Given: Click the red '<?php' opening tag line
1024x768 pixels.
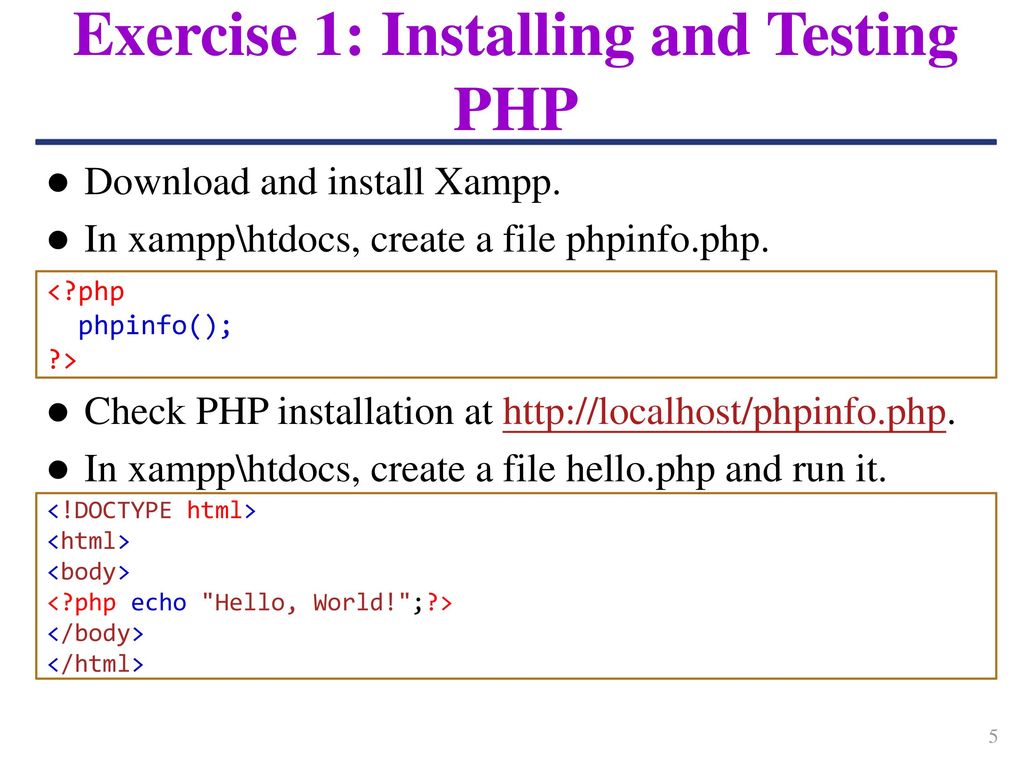Looking at the screenshot, I should 86,291.
